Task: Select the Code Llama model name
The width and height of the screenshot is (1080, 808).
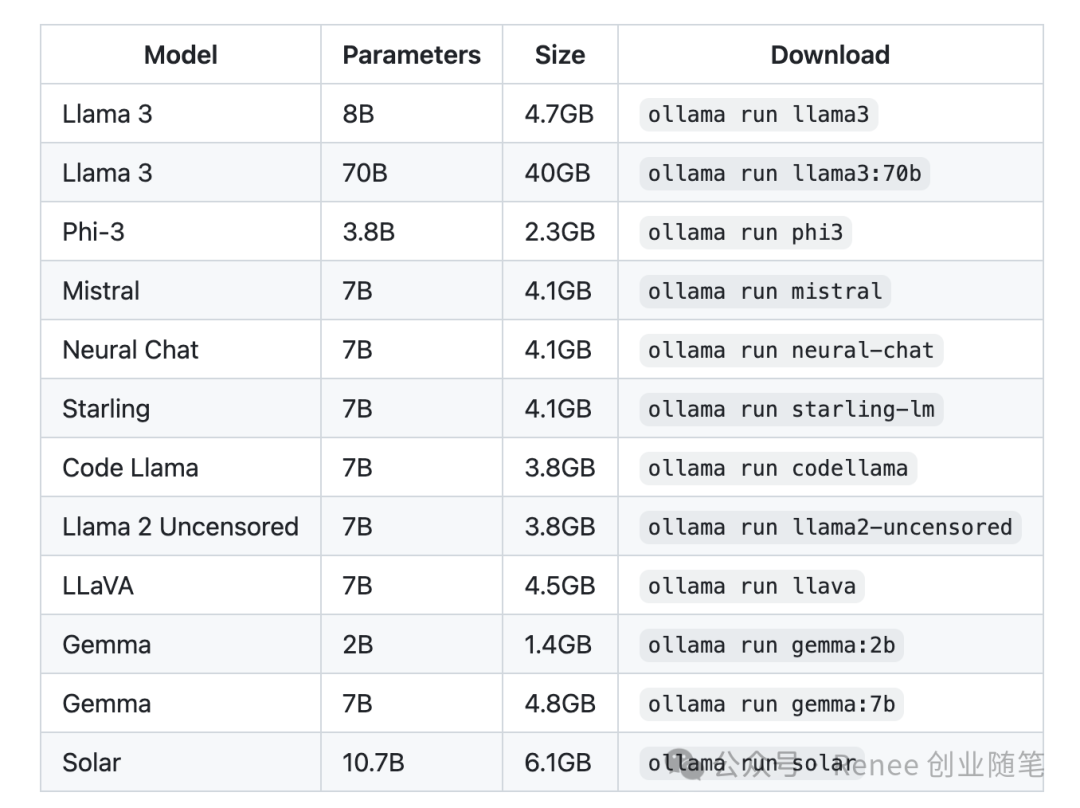Action: (x=130, y=468)
